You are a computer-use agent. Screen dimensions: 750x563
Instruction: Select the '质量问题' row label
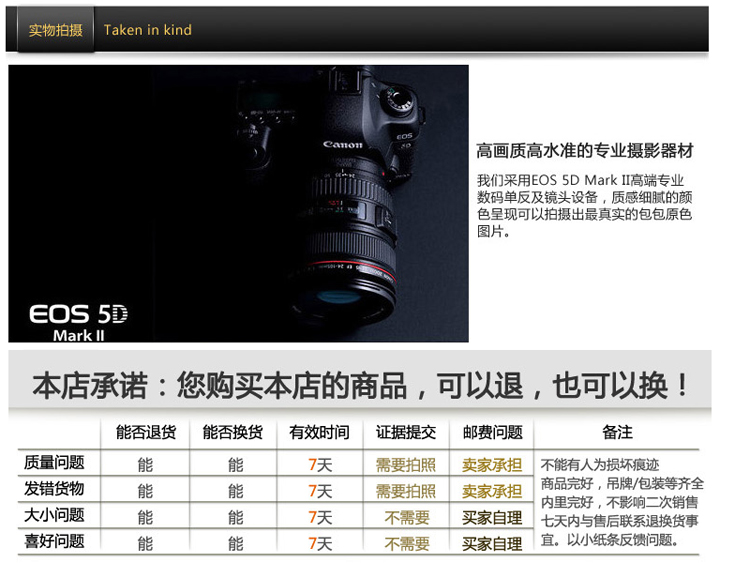point(54,463)
